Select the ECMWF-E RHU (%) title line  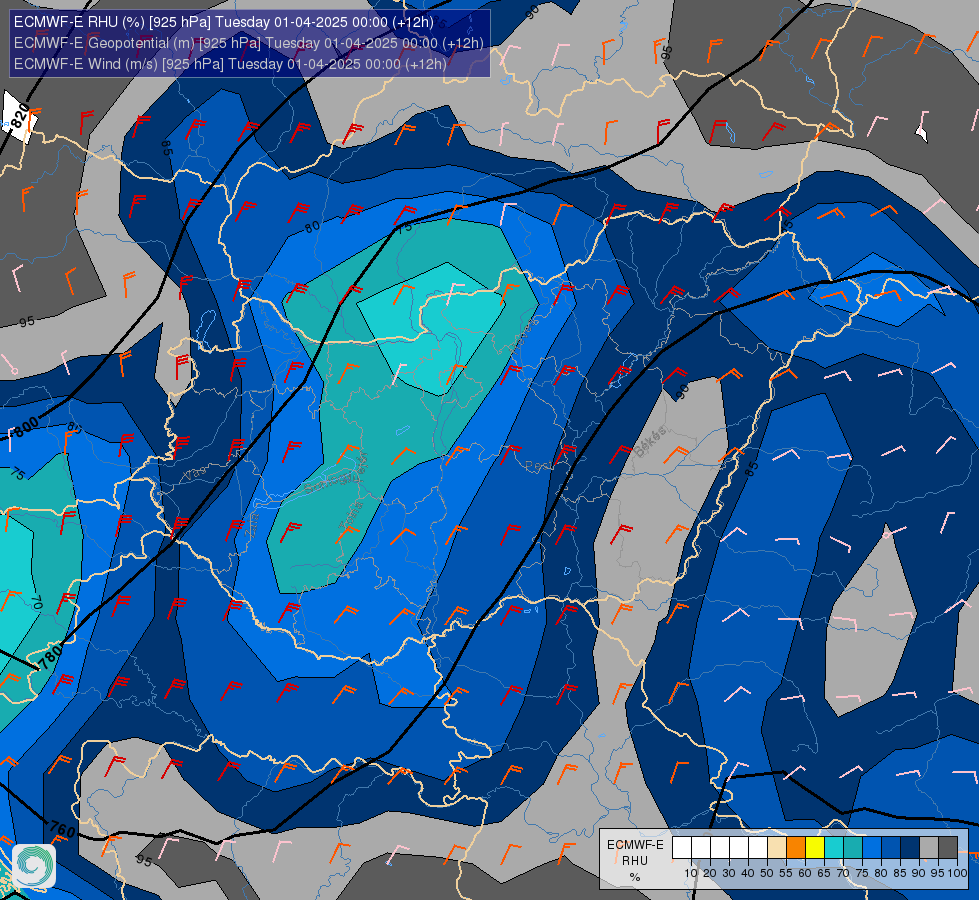224,22
